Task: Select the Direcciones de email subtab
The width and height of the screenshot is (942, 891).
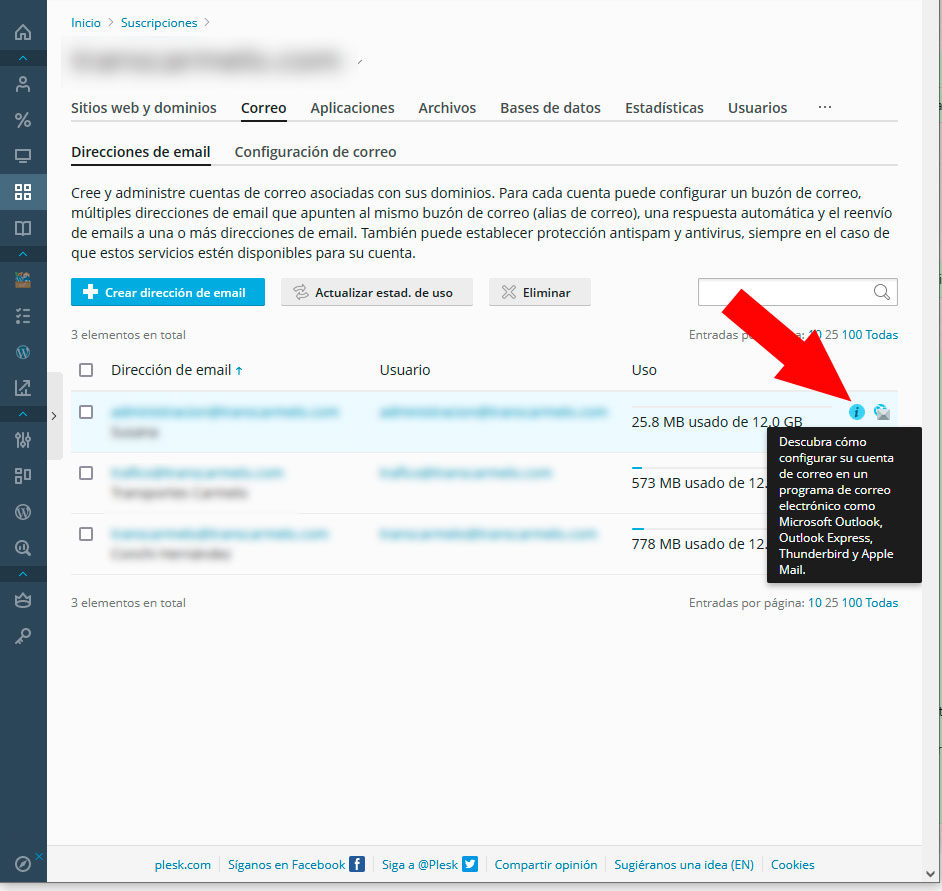Action: point(141,152)
